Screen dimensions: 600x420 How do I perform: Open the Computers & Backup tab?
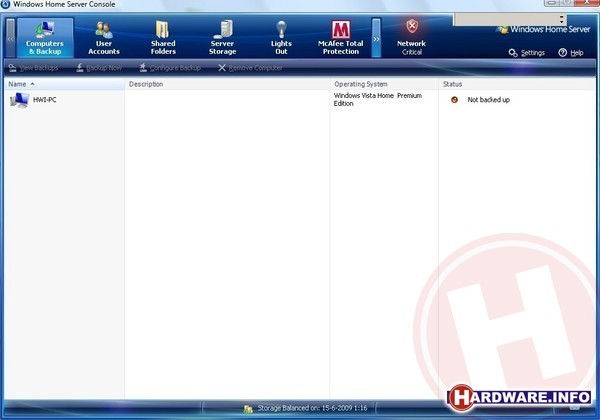point(45,38)
